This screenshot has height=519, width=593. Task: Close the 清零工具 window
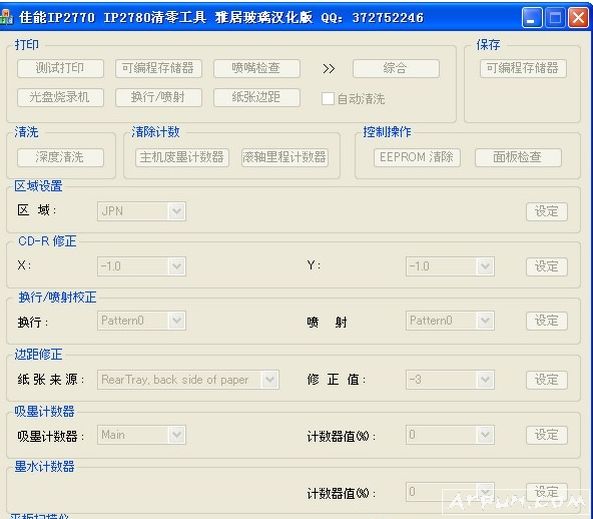[x=578, y=17]
